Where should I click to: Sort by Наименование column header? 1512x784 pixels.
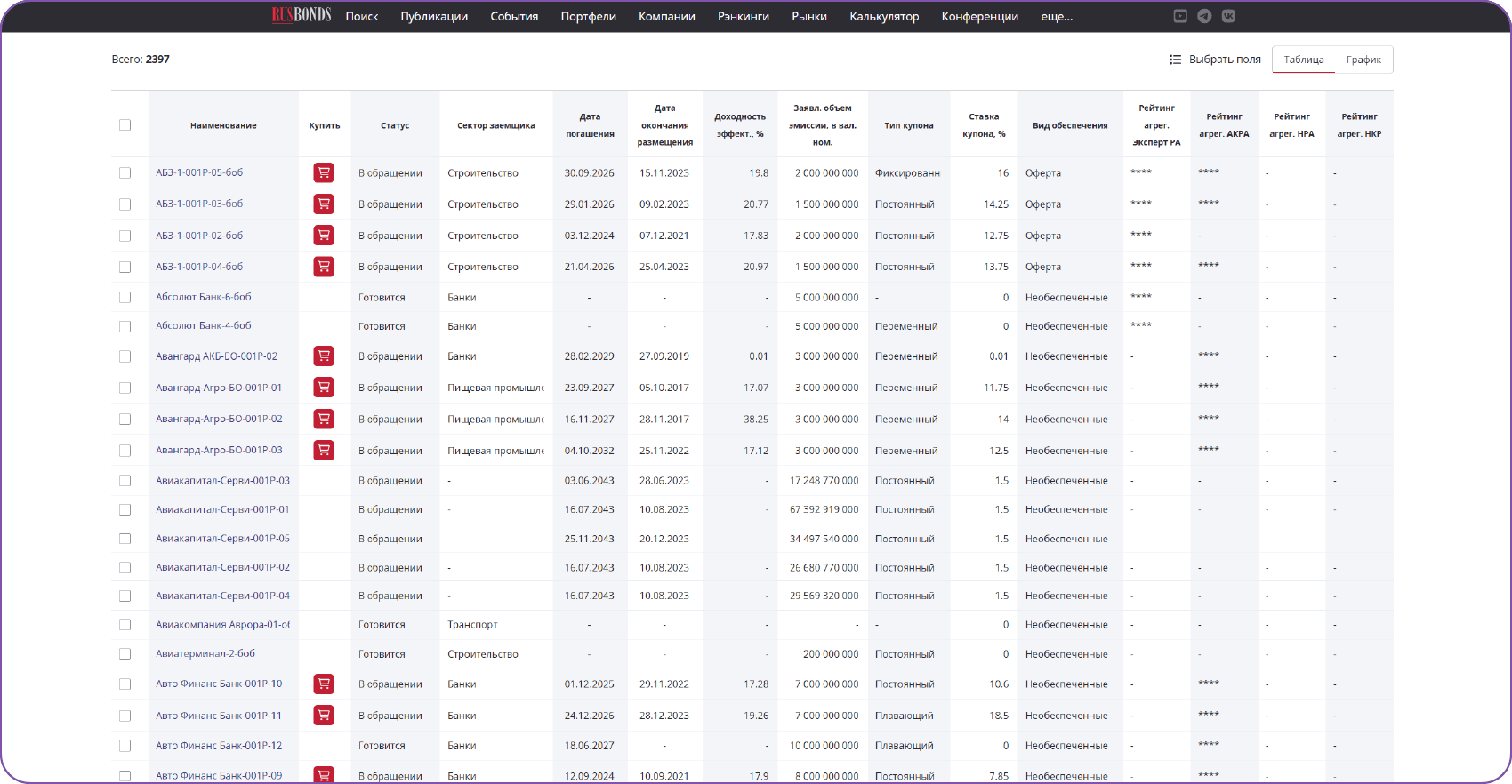point(223,125)
